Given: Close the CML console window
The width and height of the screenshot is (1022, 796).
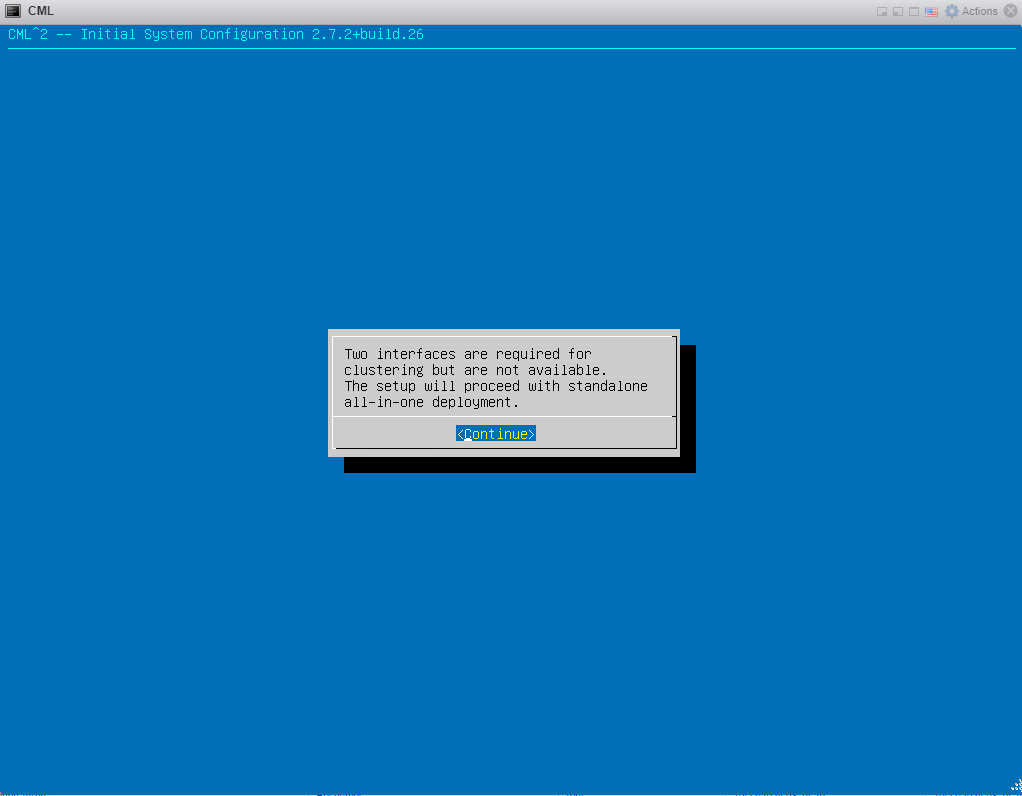Looking at the screenshot, I should (1010, 11).
